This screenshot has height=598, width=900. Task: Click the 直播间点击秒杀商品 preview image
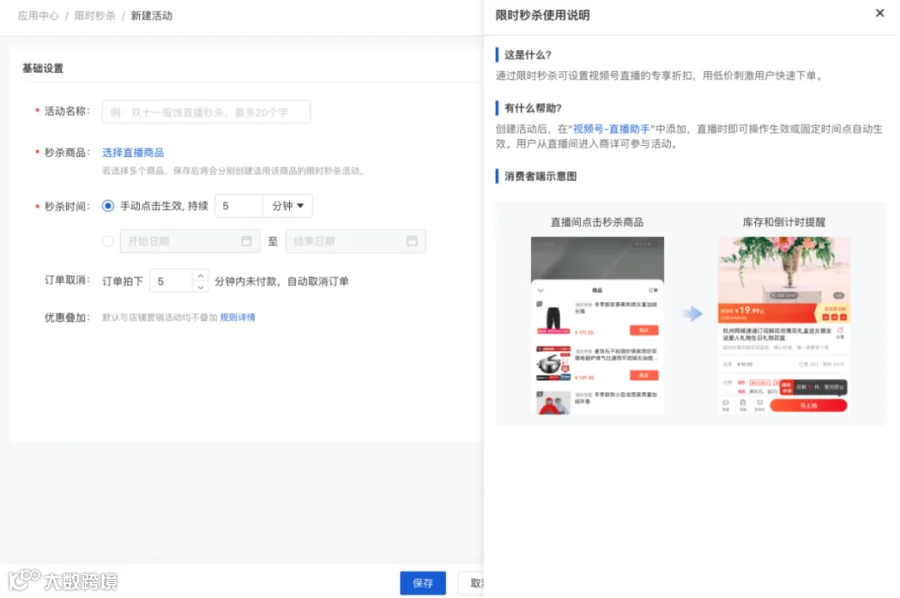click(x=597, y=325)
